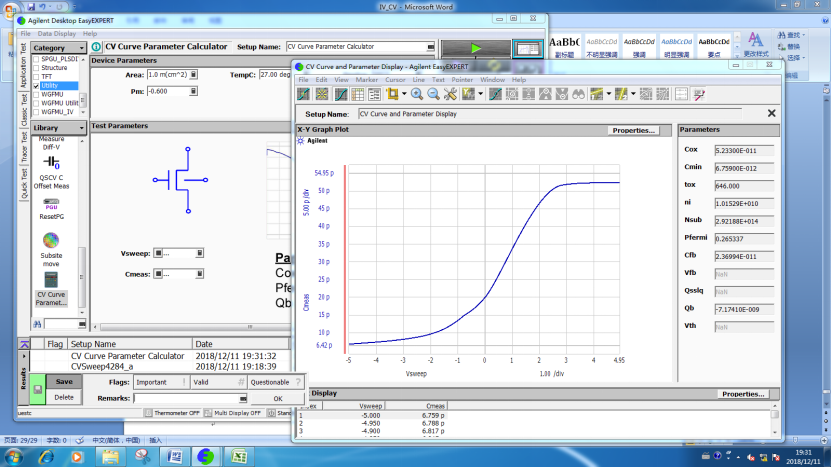Click the EasyEXPERT green icon on taskbar
The width and height of the screenshot is (831, 468).
click(206, 456)
